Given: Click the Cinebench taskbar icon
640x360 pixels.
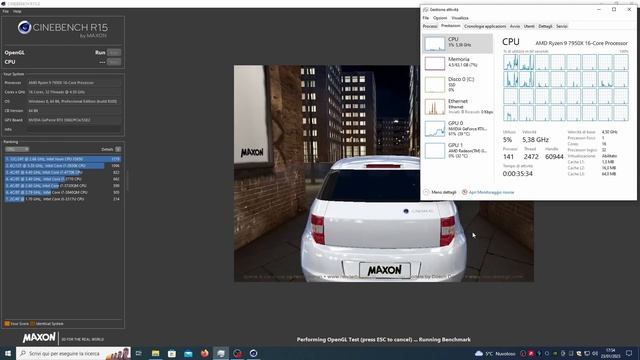Looking at the screenshot, I should [253, 353].
